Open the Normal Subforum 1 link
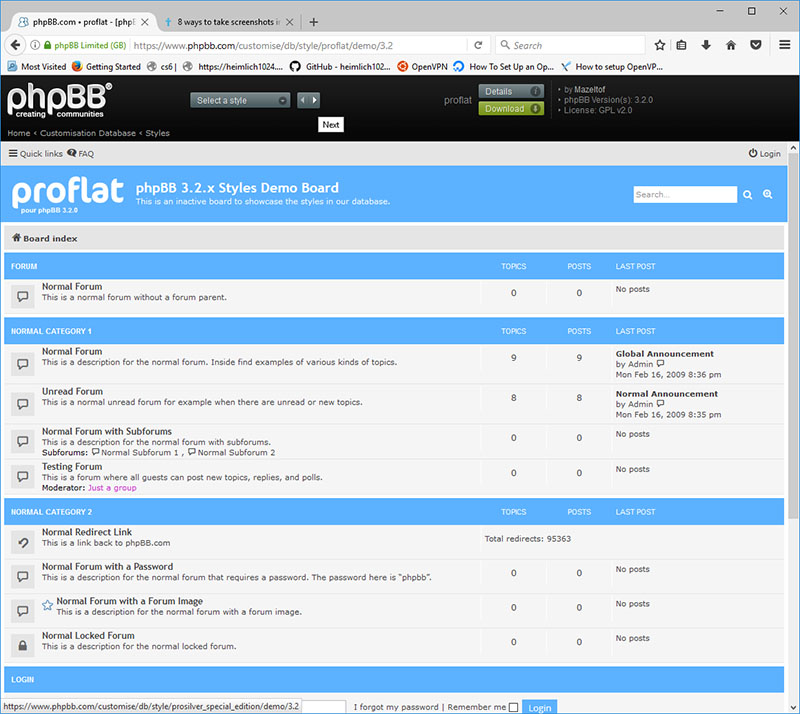Image resolution: width=800 pixels, height=714 pixels. pyautogui.click(x=140, y=452)
